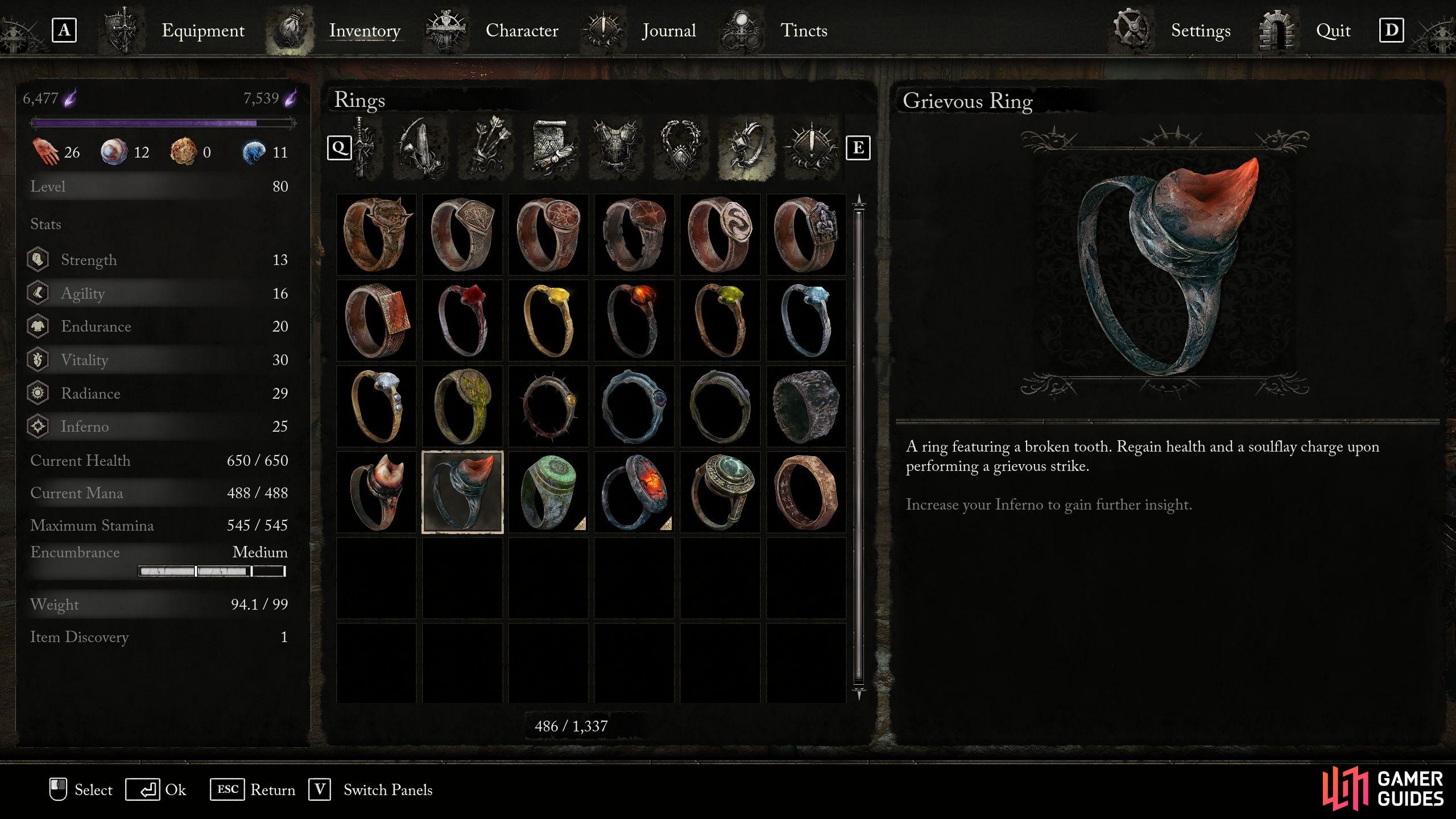Open the quest items exclamation filter

pos(810,148)
